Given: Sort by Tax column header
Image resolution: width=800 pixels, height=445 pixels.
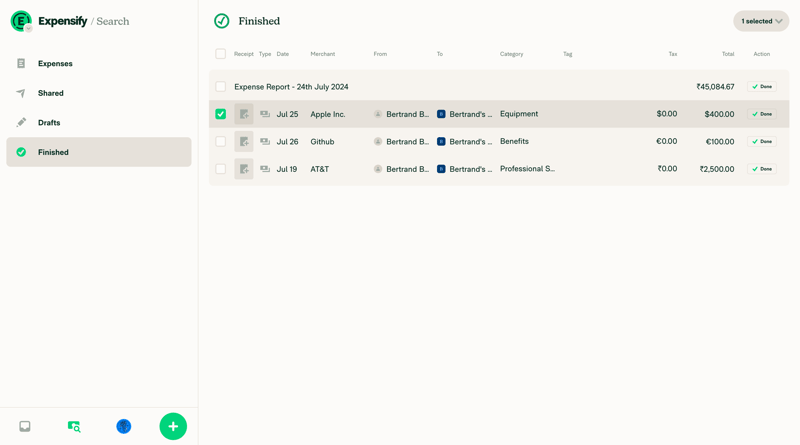Looking at the screenshot, I should click(x=673, y=54).
